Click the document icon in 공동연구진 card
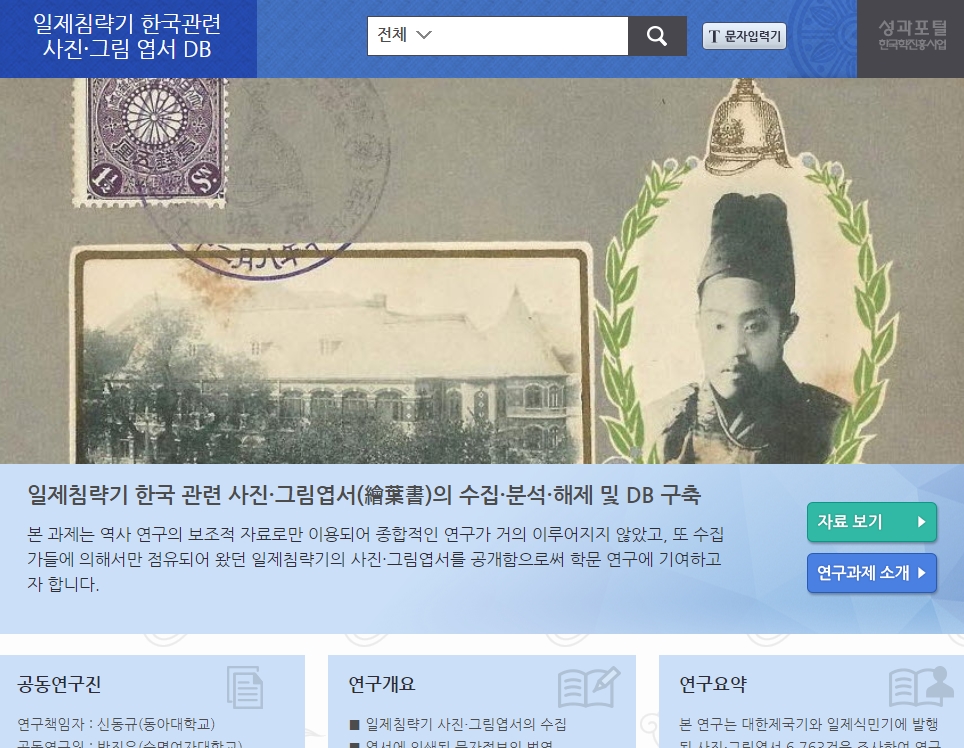This screenshot has height=748, width=964. (245, 687)
